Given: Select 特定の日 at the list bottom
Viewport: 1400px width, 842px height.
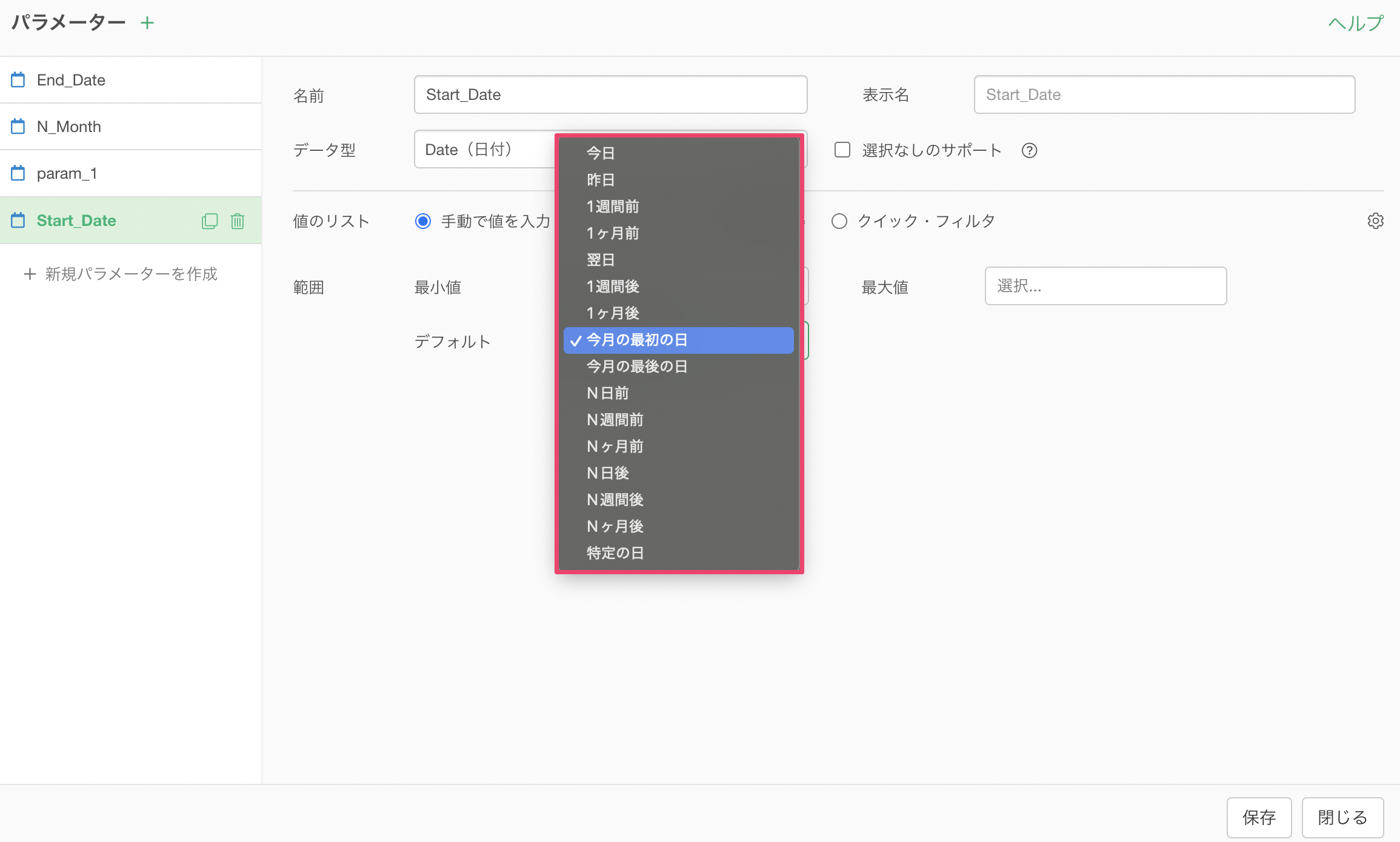Looking at the screenshot, I should (679, 553).
